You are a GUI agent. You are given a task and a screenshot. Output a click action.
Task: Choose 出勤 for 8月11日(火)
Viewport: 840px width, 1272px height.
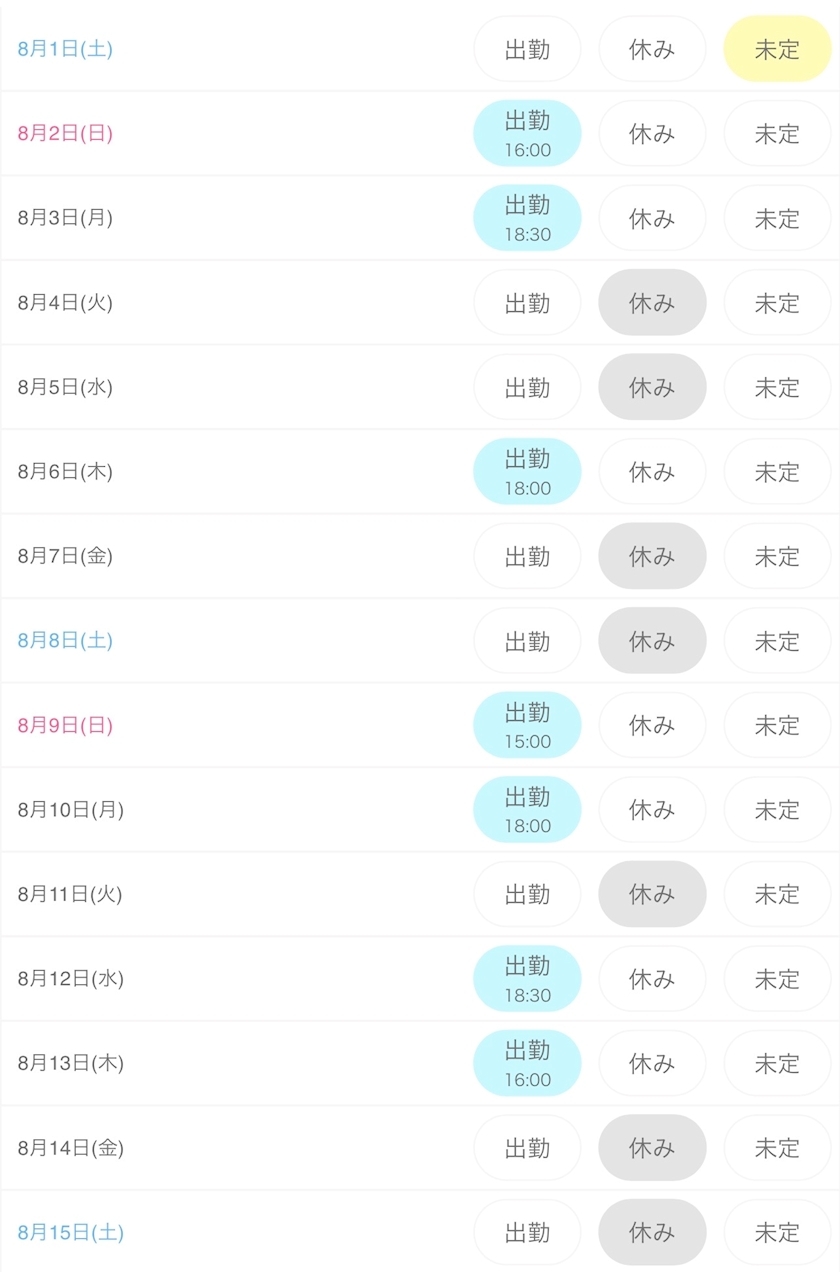[x=527, y=894]
